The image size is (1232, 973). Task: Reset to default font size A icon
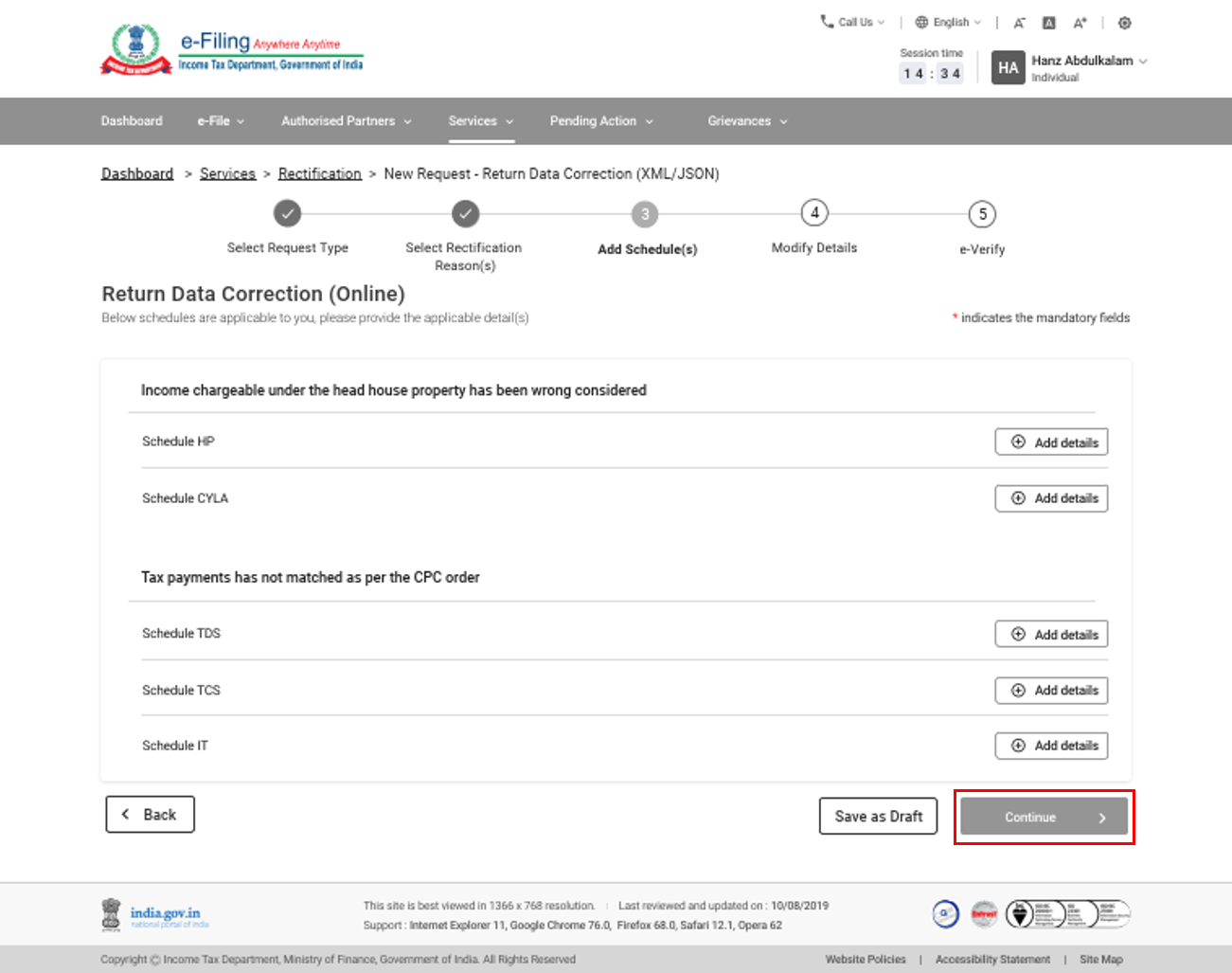pyautogui.click(x=1048, y=23)
